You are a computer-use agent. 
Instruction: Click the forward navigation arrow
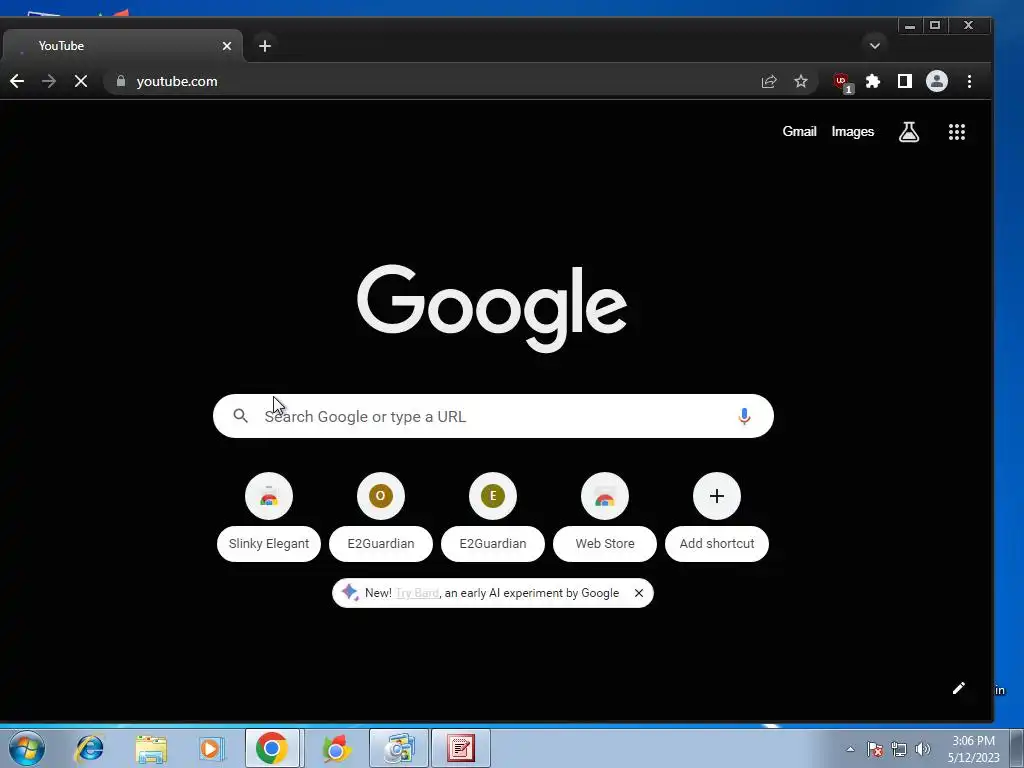point(49,82)
